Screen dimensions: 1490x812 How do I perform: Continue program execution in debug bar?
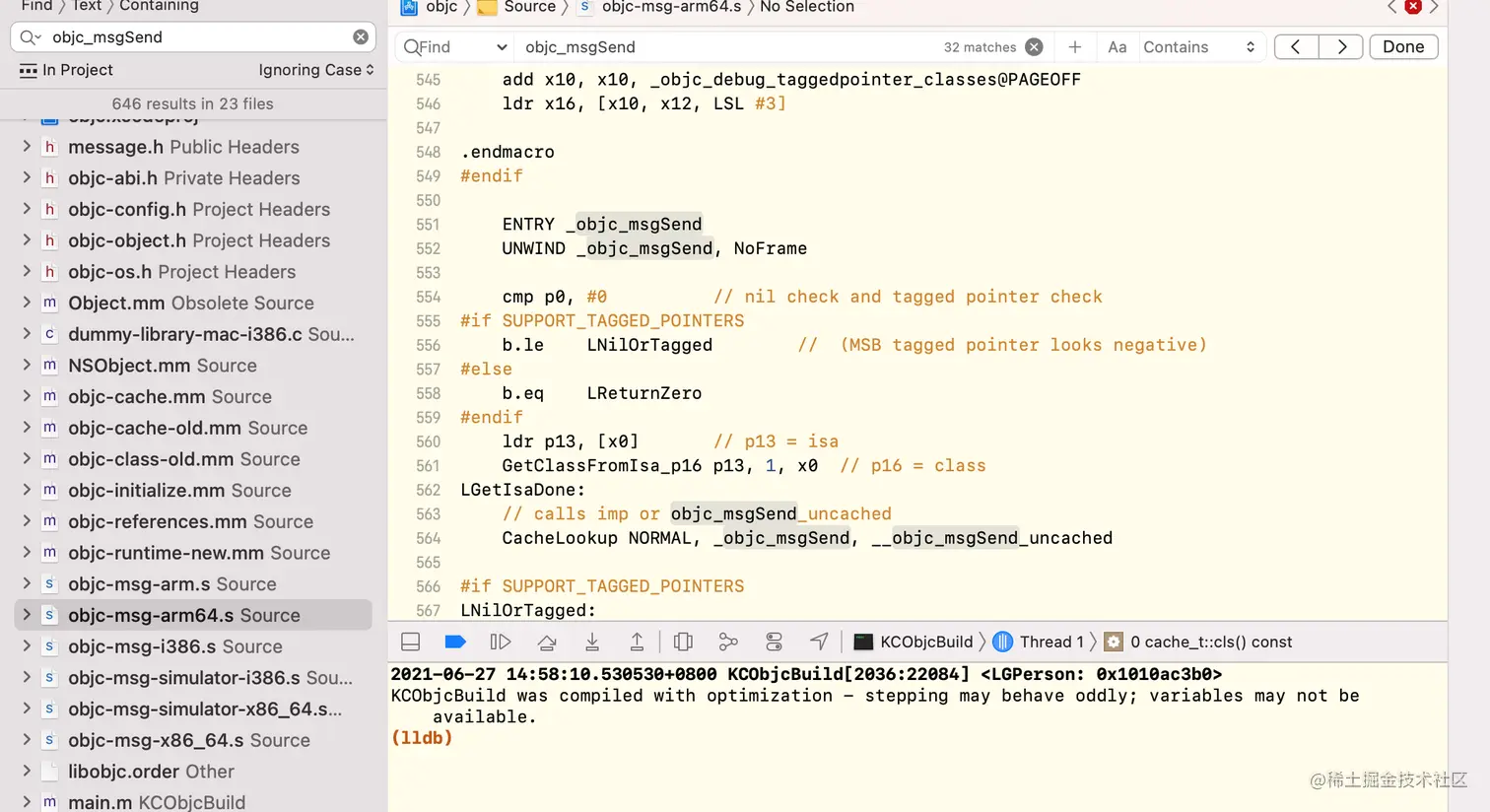(501, 642)
